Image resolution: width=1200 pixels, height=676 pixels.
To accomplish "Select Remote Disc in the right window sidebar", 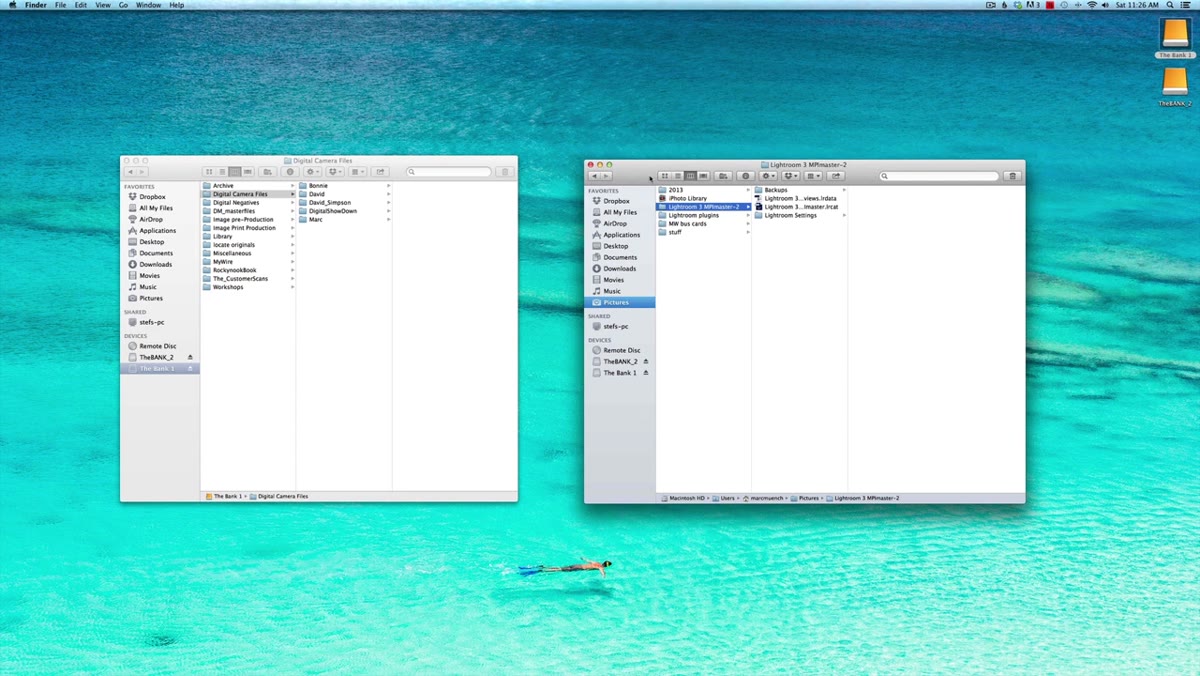I will point(620,350).
